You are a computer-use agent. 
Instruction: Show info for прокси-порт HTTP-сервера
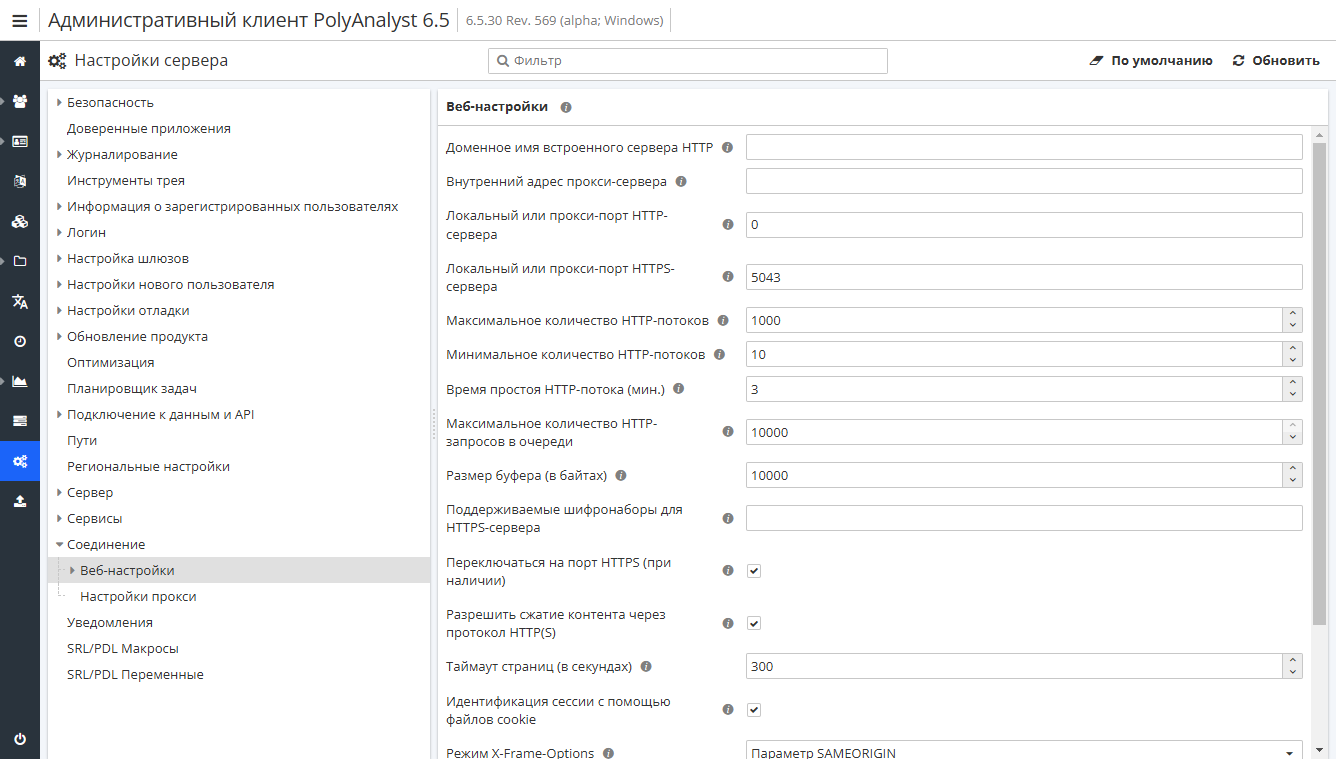(x=728, y=225)
